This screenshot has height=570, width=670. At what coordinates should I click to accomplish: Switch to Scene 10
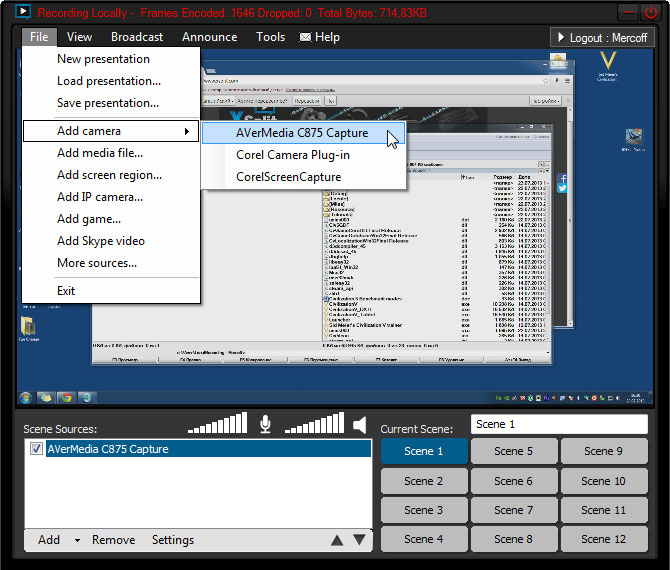tap(604, 481)
